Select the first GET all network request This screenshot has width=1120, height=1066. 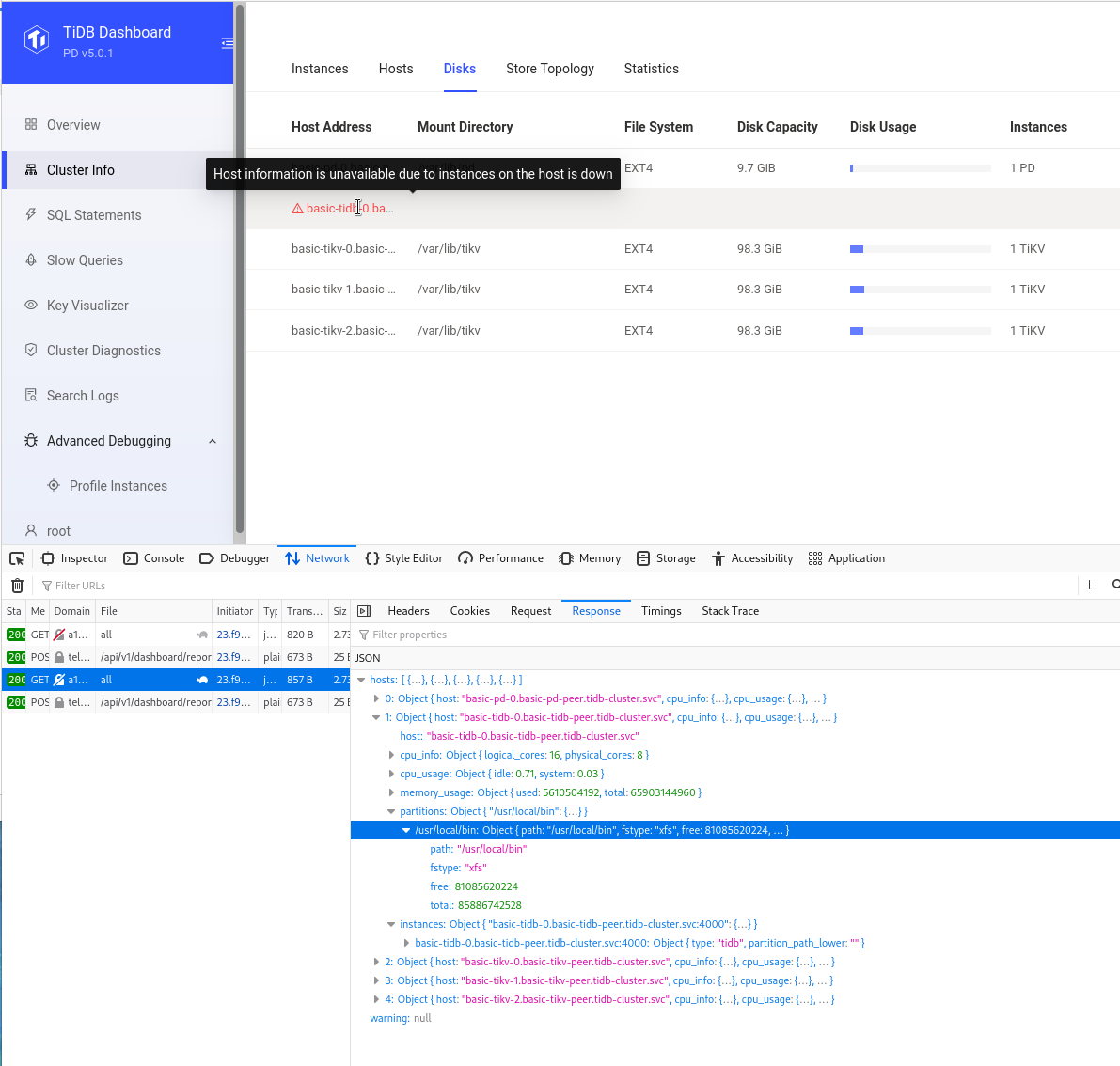coord(176,635)
